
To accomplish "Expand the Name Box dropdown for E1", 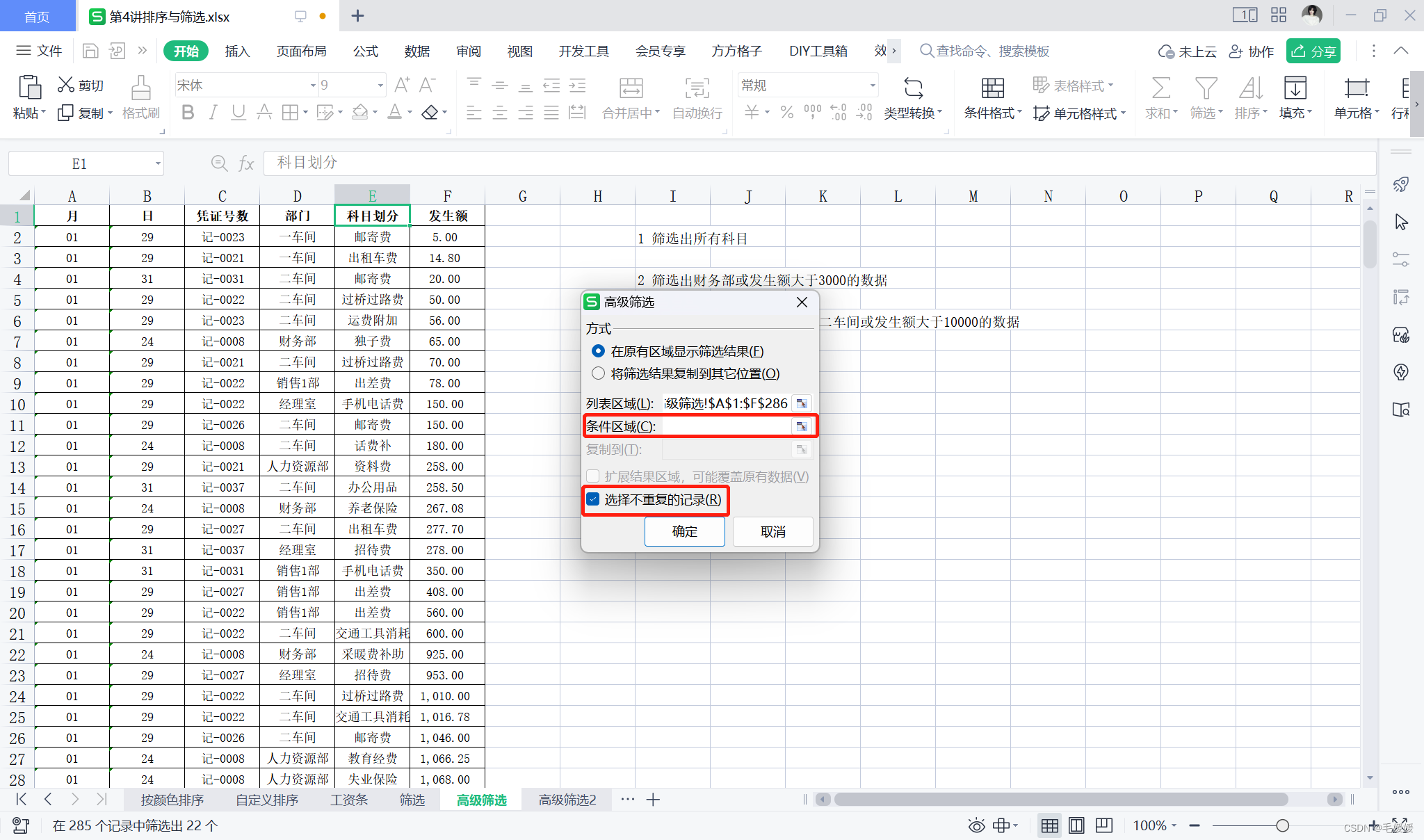I will [158, 164].
